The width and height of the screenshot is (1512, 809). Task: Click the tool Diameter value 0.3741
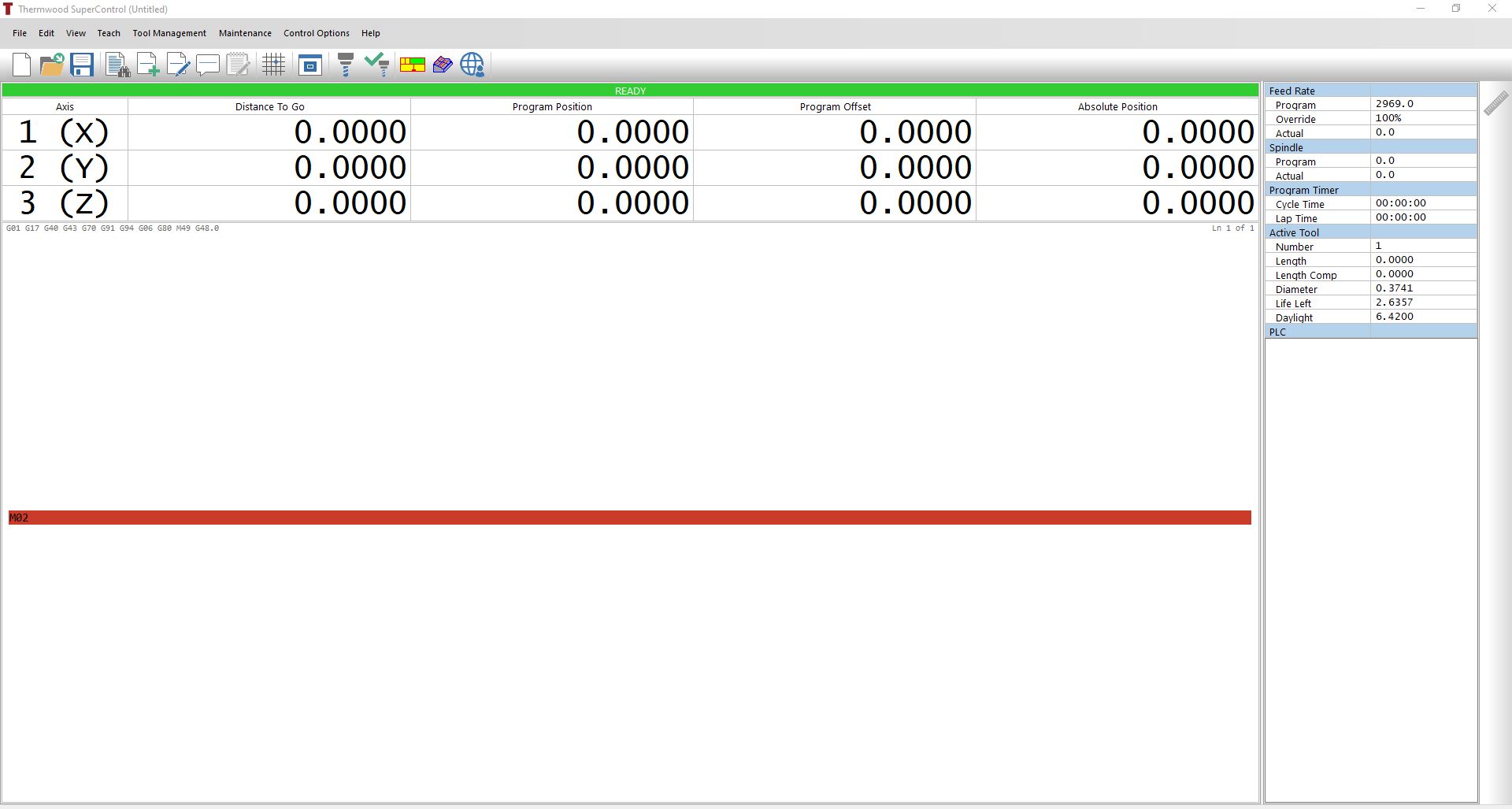pyautogui.click(x=1424, y=288)
